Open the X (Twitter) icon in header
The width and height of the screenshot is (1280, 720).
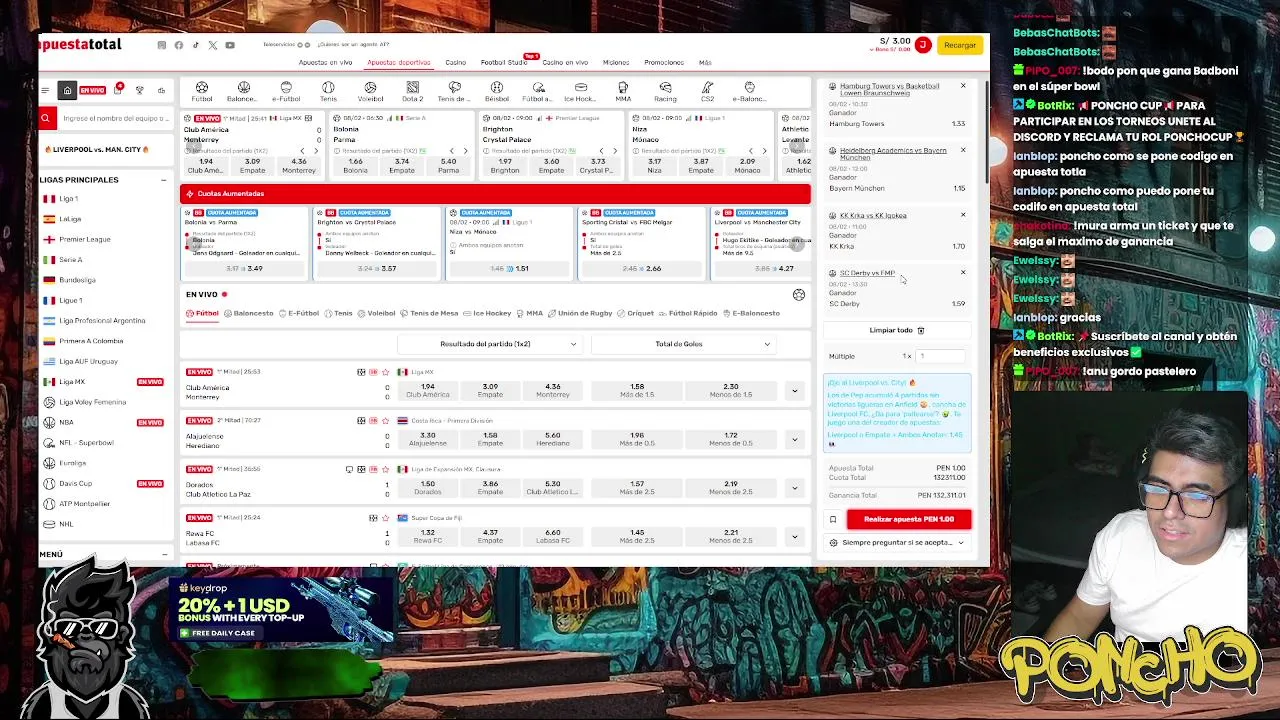pyautogui.click(x=213, y=45)
